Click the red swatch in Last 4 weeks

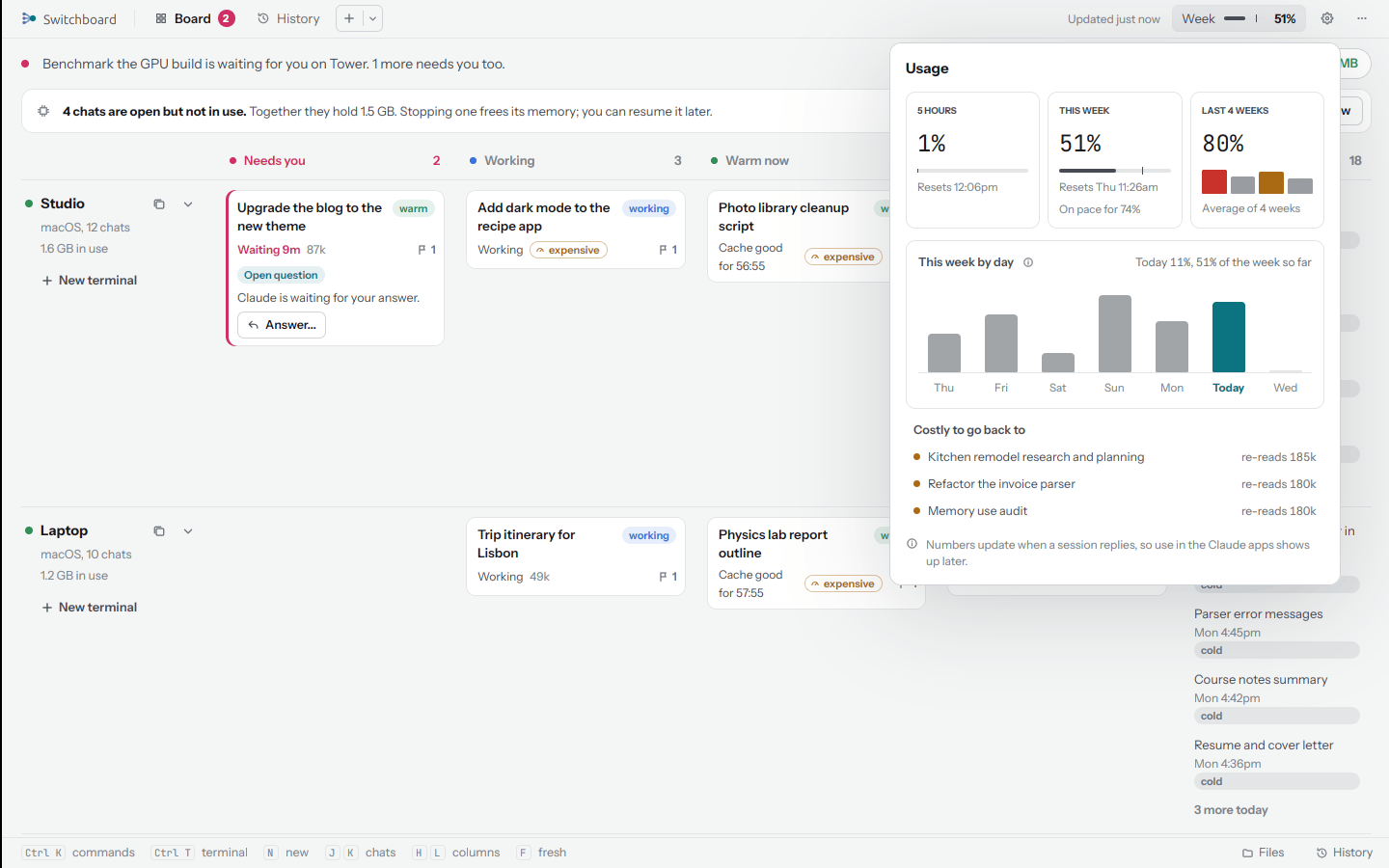[x=1214, y=181]
